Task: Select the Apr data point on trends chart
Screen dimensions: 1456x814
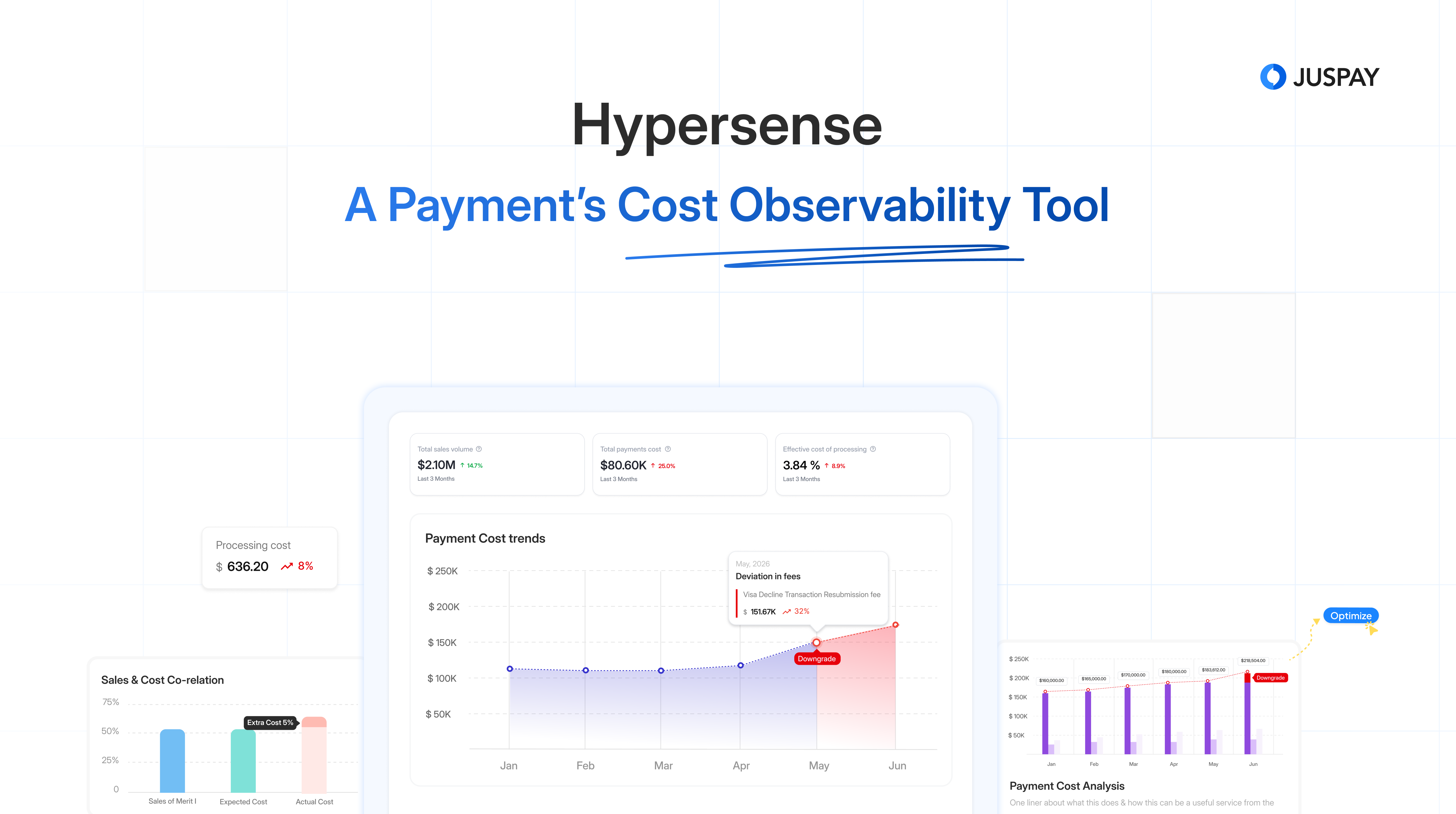Action: 740,665
